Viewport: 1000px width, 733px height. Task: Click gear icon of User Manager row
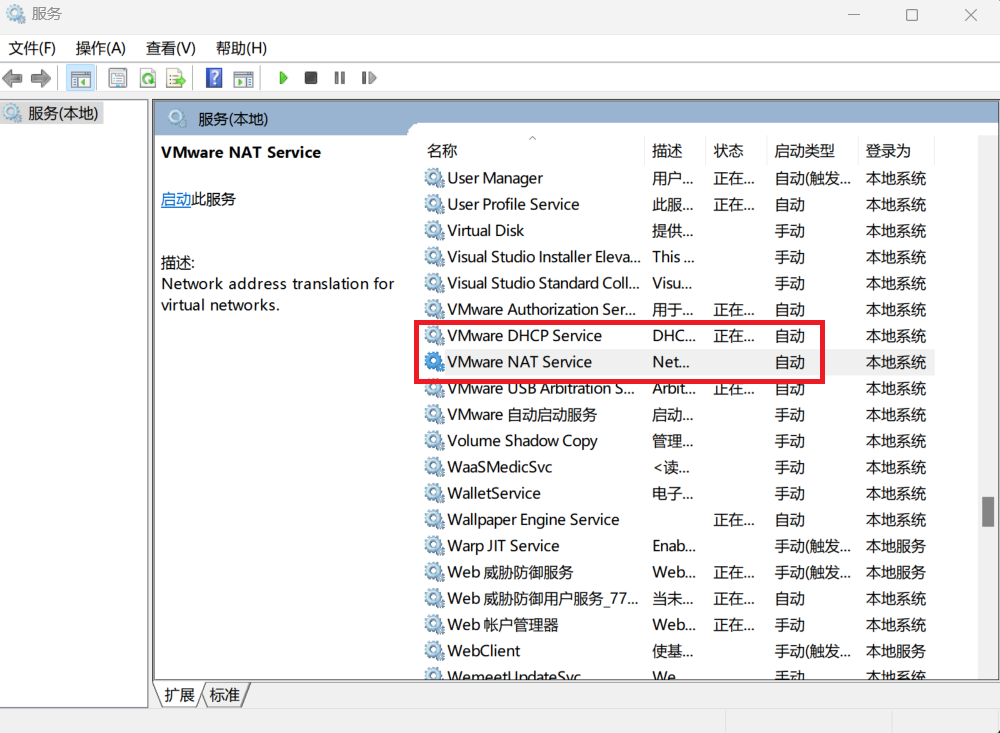point(434,177)
